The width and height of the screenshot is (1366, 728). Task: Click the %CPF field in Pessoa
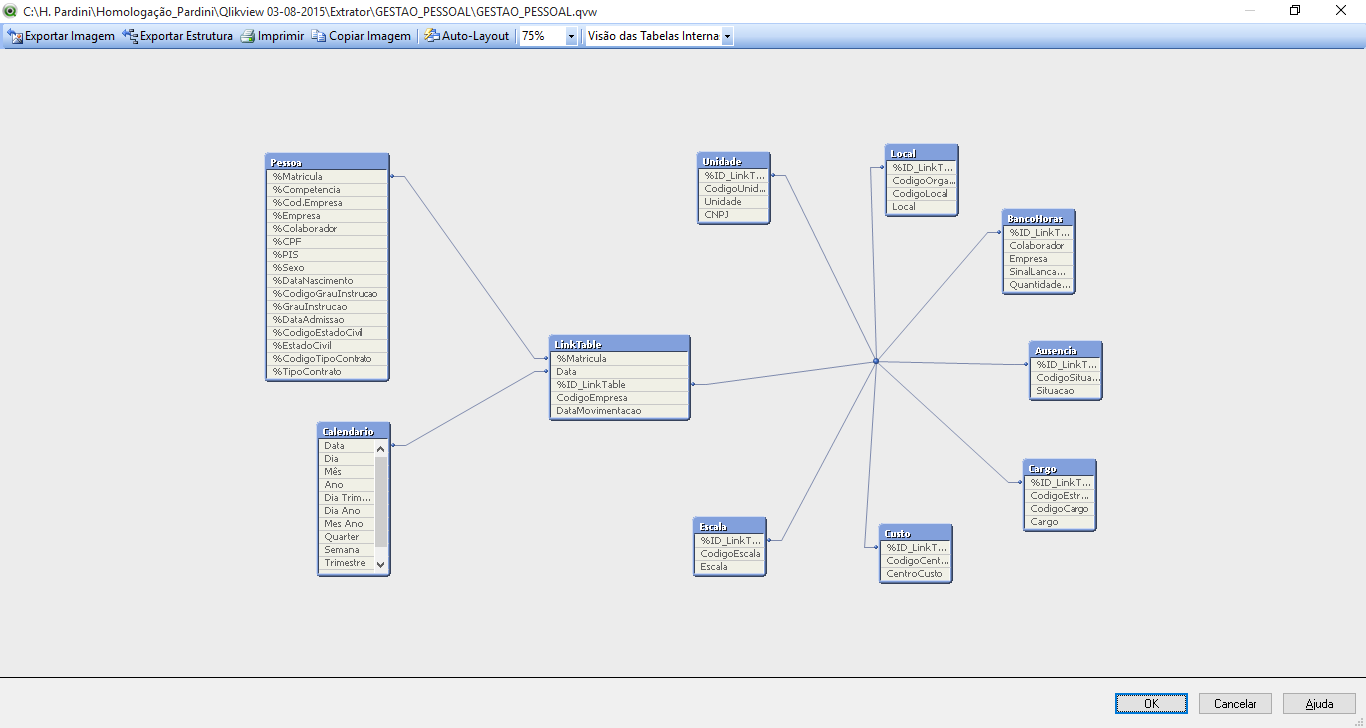[328, 241]
